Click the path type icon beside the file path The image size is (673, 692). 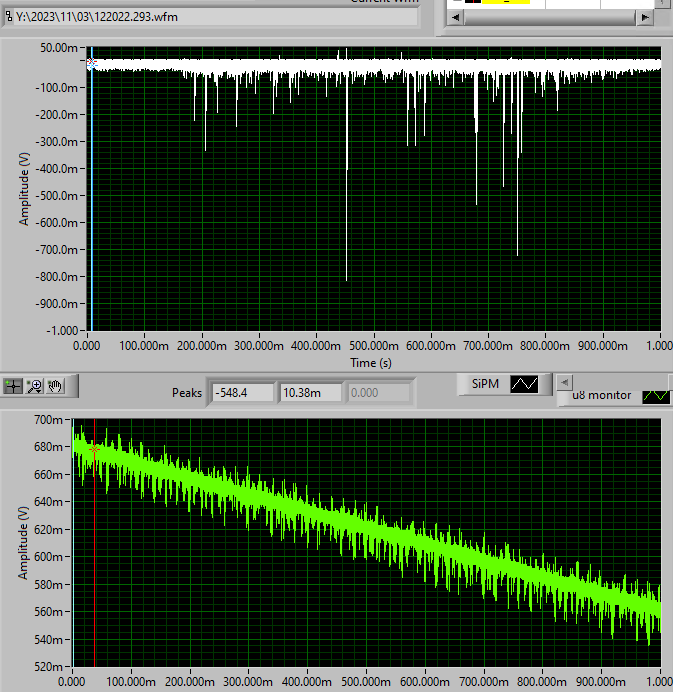[x=9, y=17]
